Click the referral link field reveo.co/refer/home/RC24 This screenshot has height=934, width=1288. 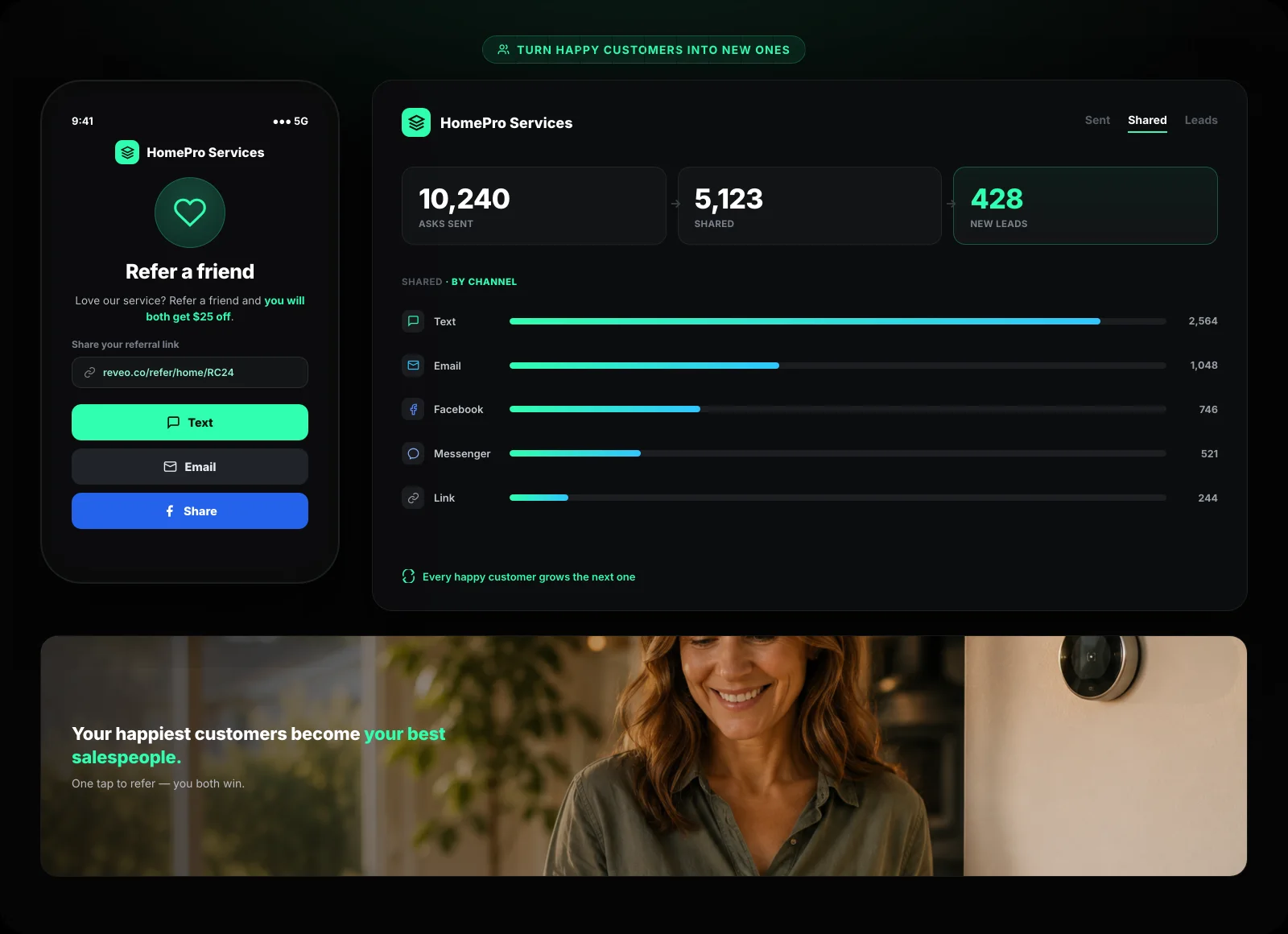tap(190, 373)
